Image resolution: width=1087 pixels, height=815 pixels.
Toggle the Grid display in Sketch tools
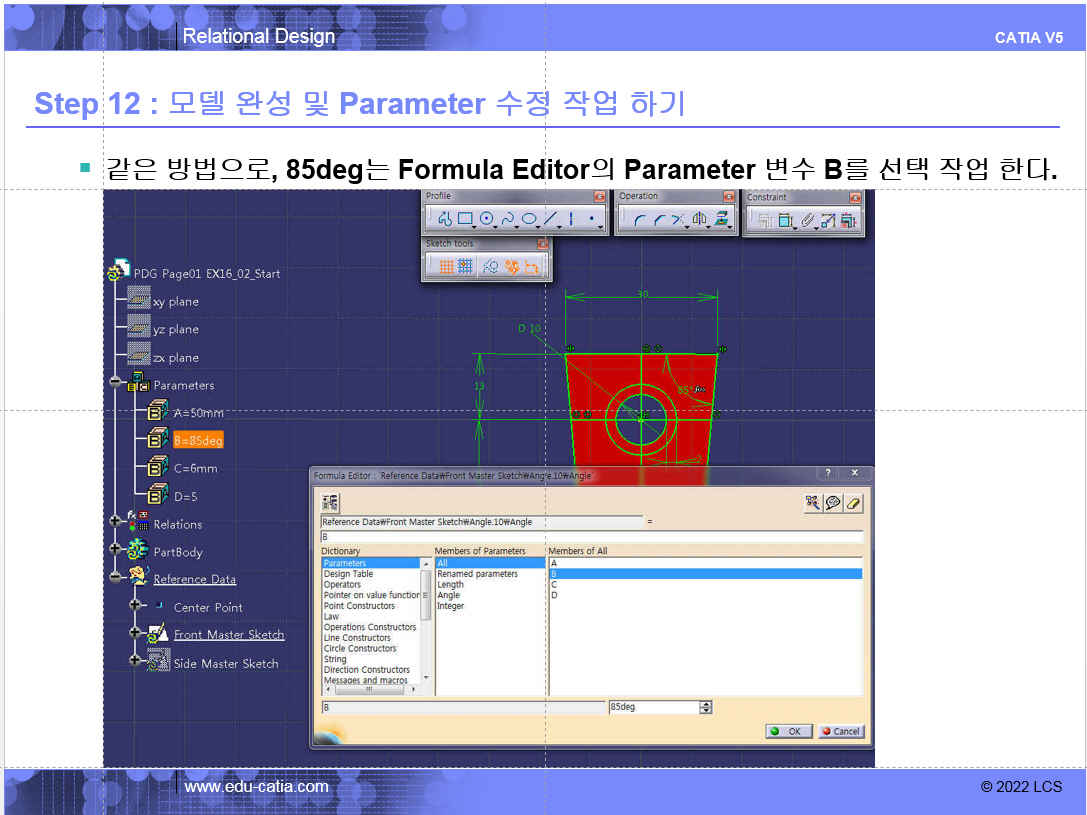click(x=445, y=266)
